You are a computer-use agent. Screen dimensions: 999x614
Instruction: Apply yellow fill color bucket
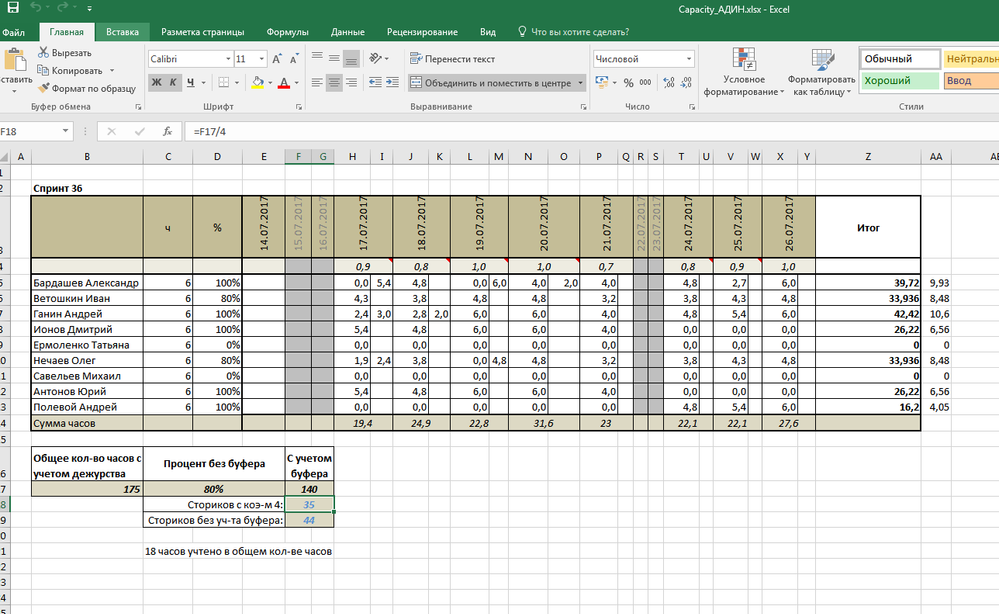pos(257,83)
